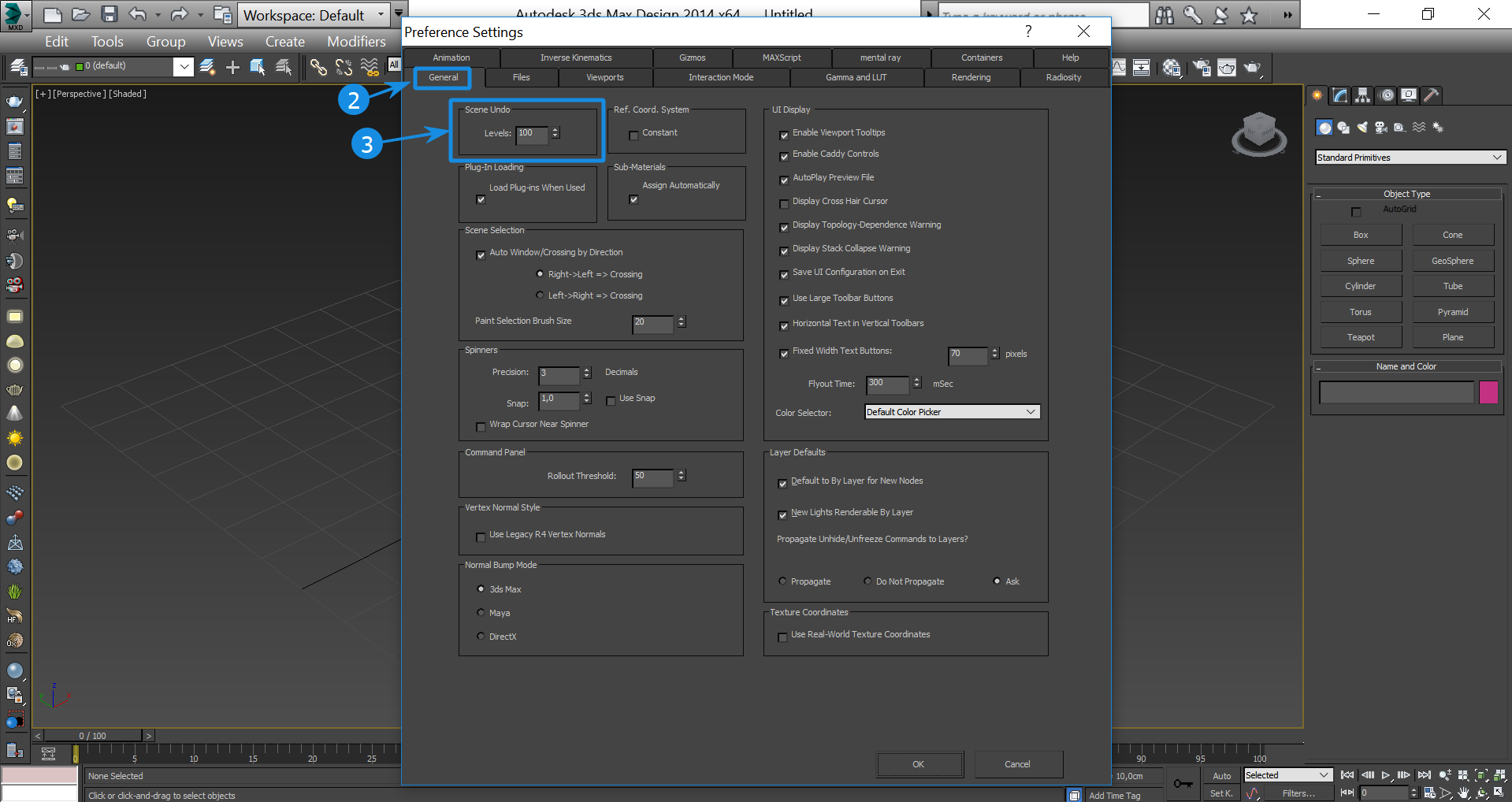1512x802 pixels.
Task: Click the Redo arrow icon
Action: [x=180, y=14]
